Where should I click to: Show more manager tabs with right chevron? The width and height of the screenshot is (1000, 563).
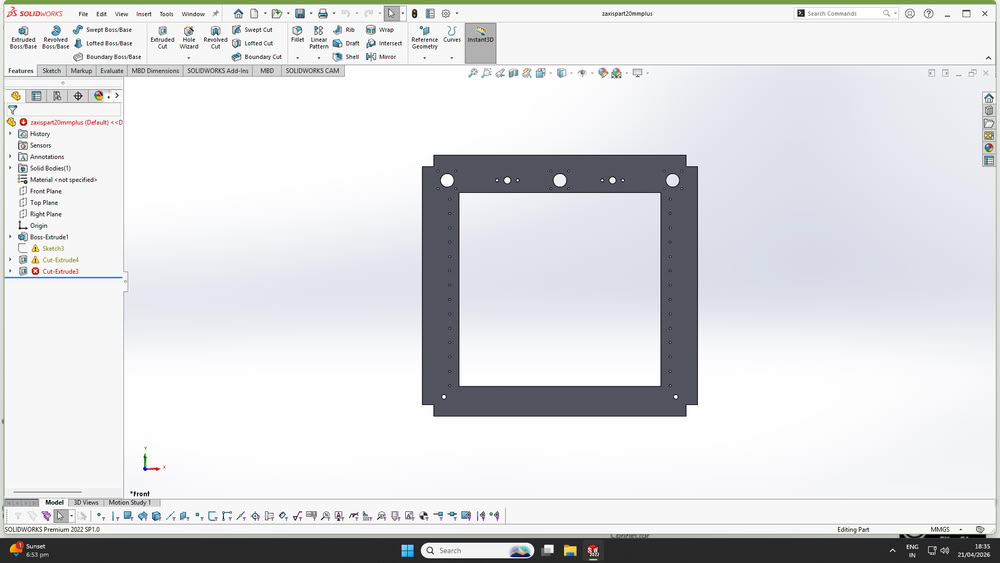[117, 96]
